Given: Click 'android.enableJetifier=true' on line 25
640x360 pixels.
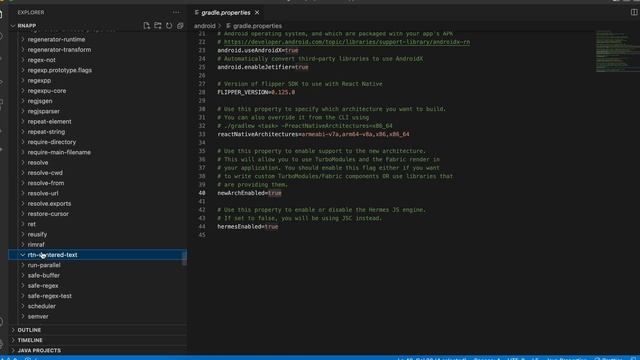Looking at the screenshot, I should (262, 67).
